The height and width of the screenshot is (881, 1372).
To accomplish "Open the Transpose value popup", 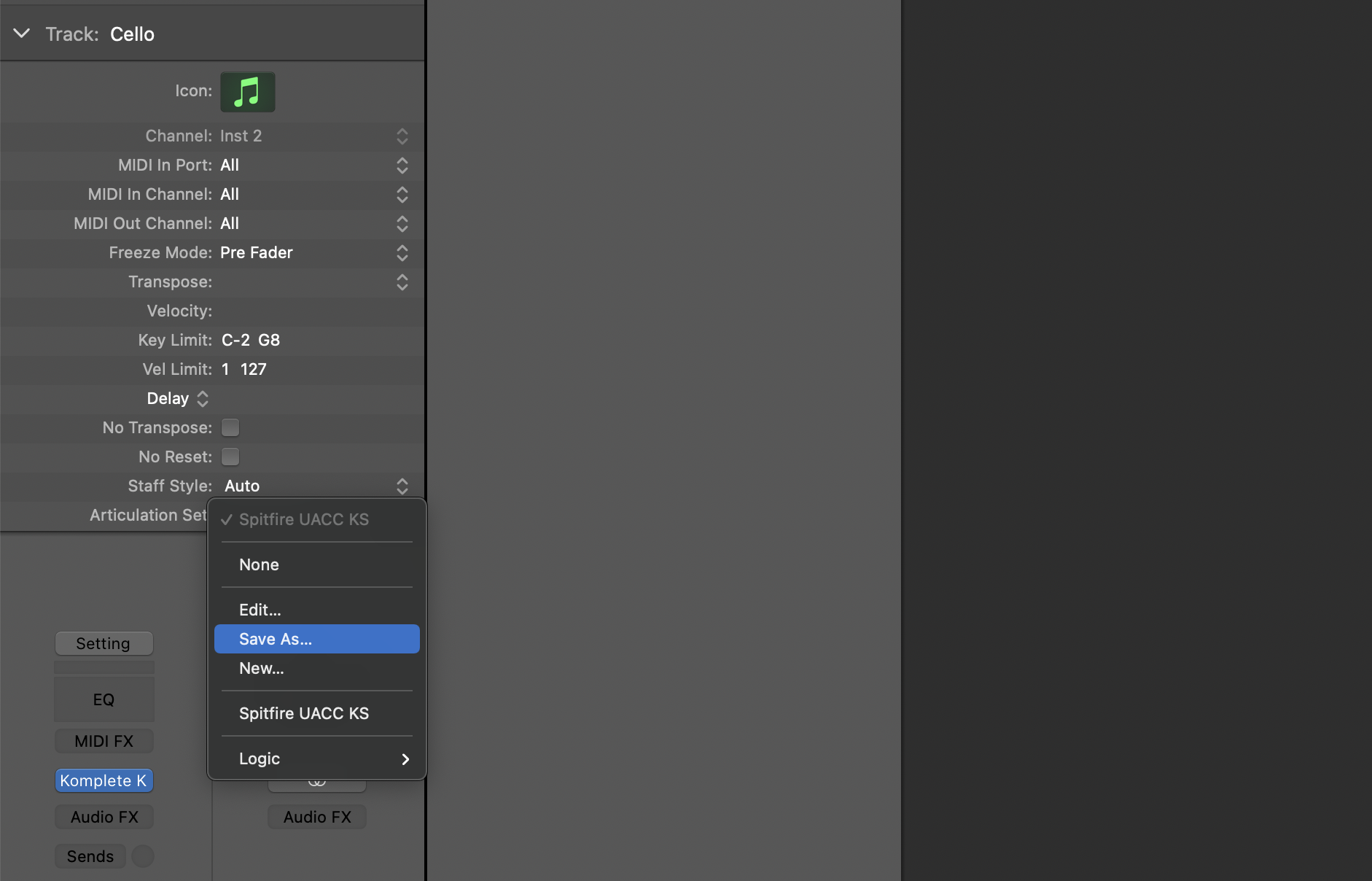I will 402,282.
